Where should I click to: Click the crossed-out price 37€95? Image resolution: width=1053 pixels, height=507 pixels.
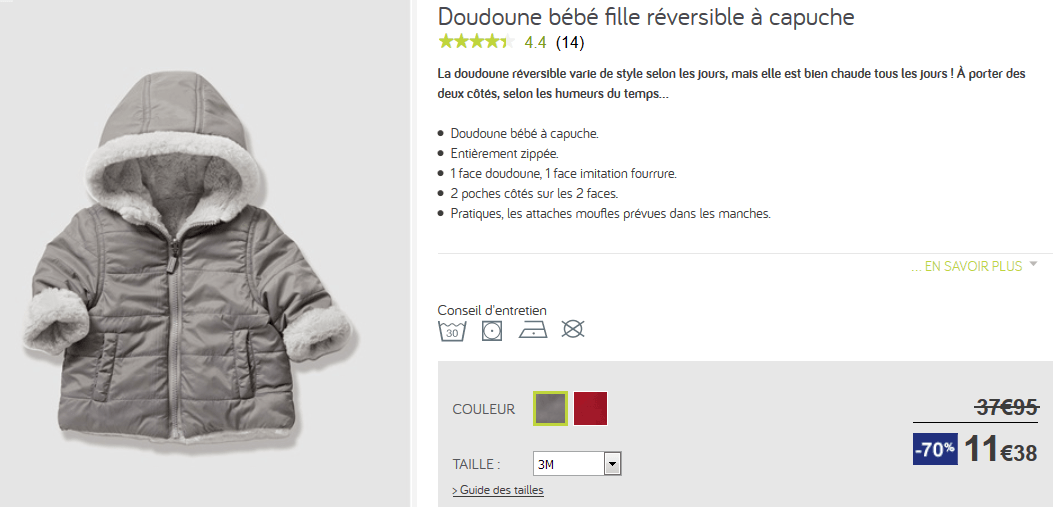point(1006,407)
